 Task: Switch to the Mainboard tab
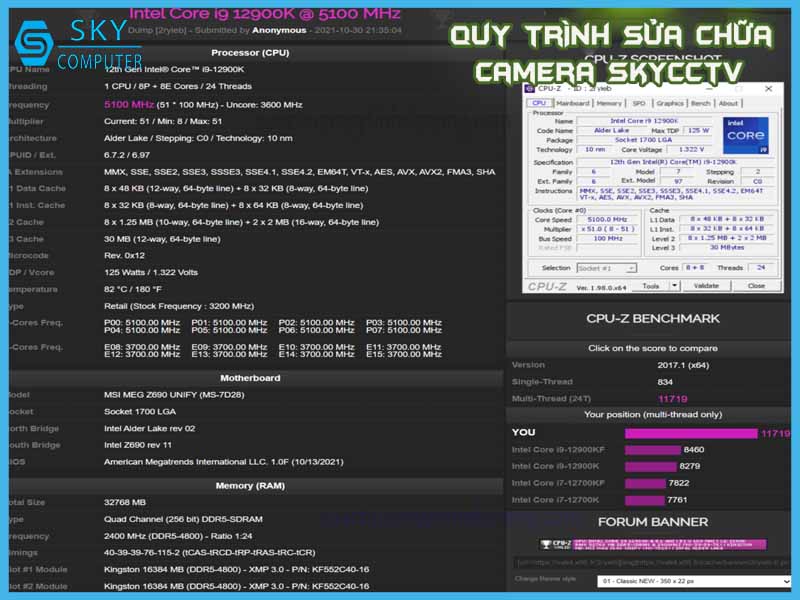[x=572, y=102]
